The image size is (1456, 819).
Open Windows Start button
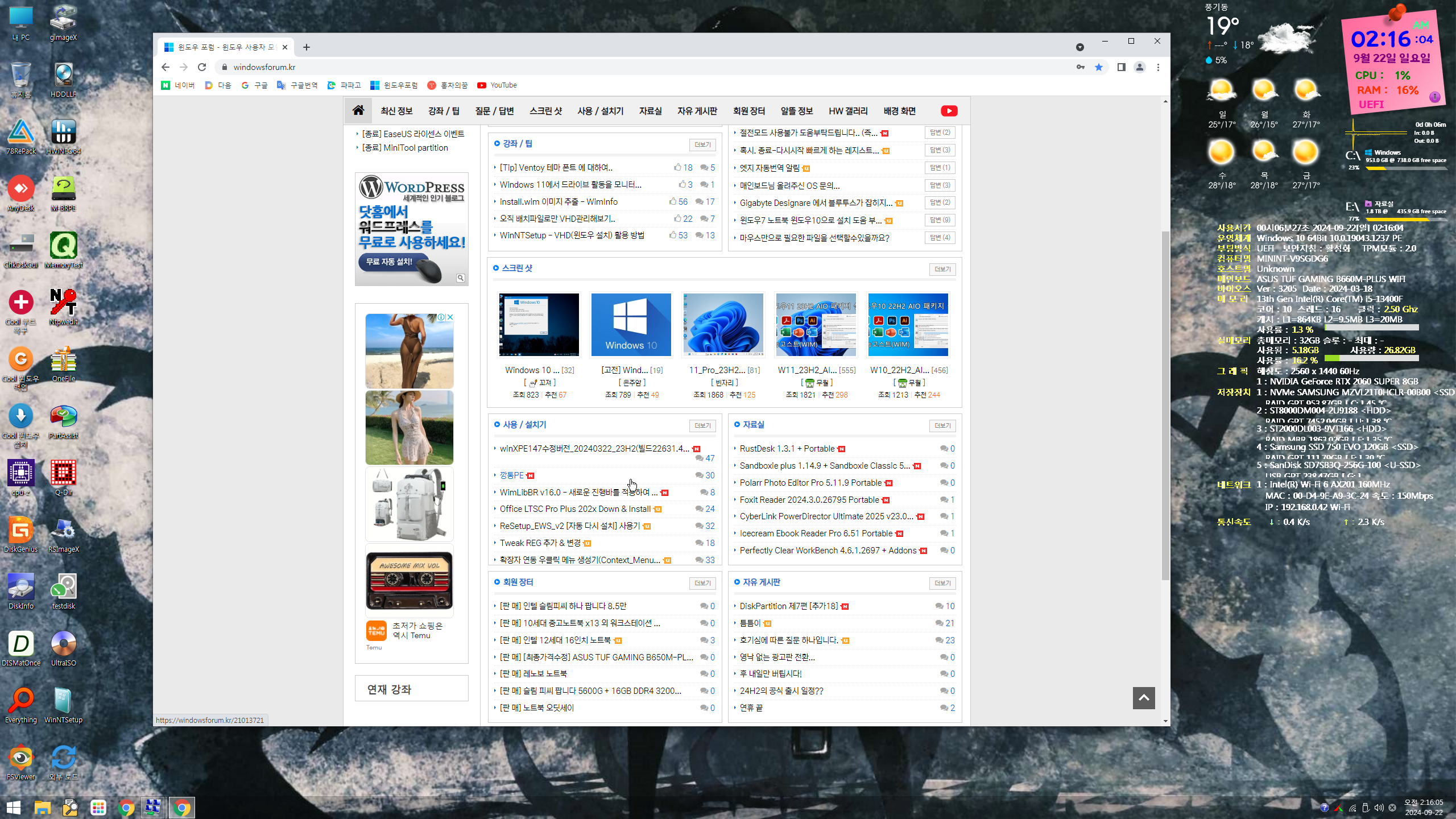click(14, 808)
